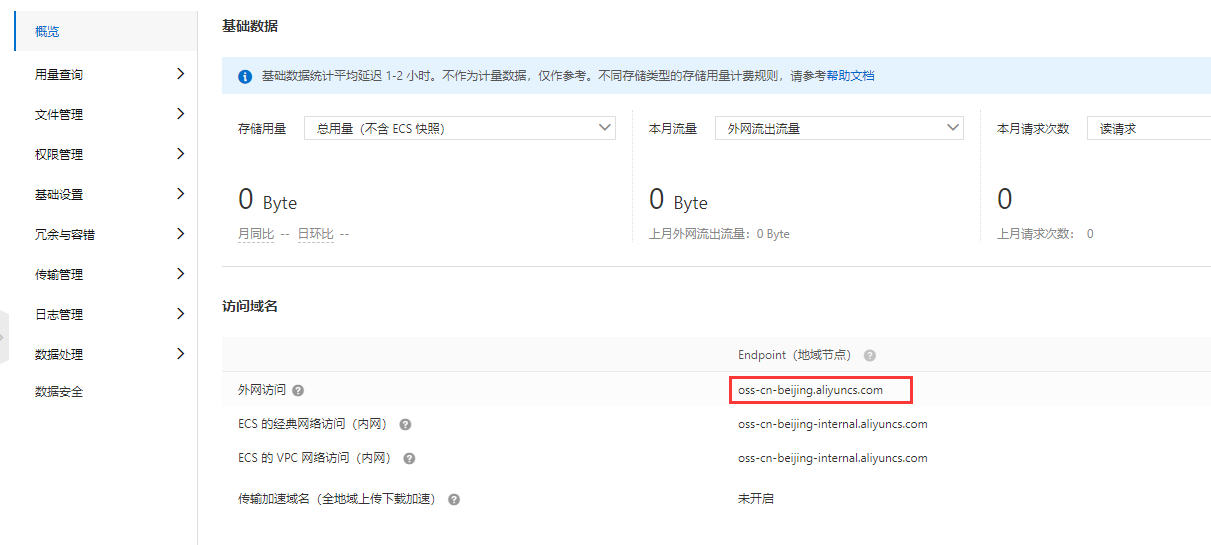Open the 数据安全 menu item
1211x545 pixels.
coord(106,392)
